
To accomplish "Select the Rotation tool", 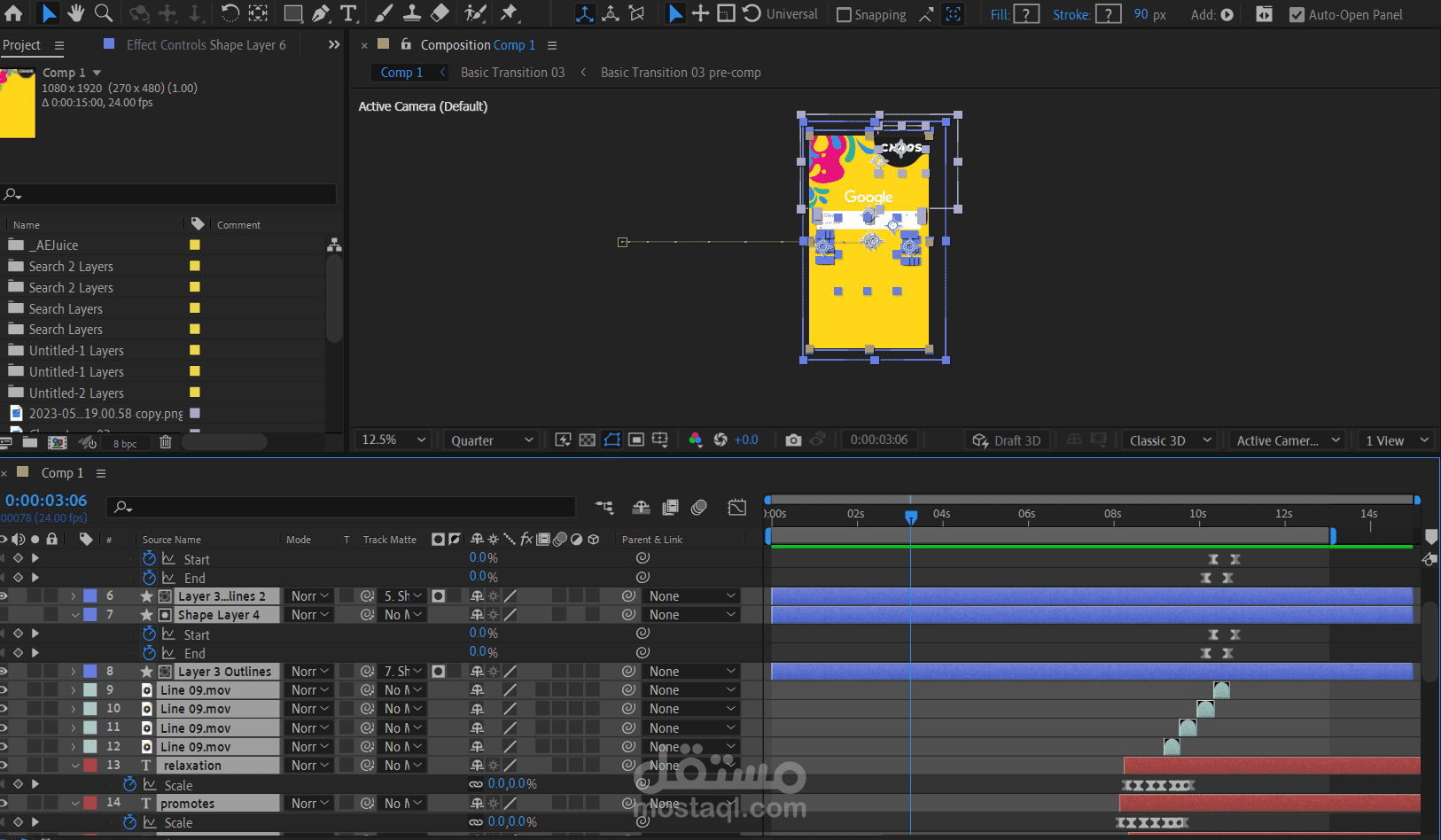I will pos(230,13).
